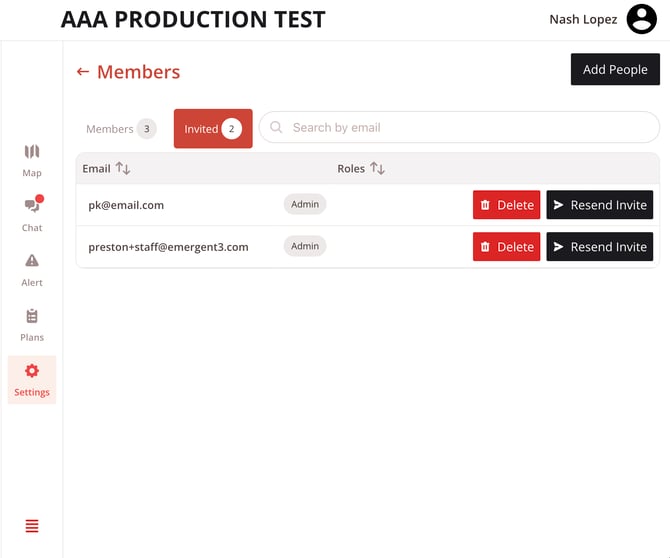The image size is (670, 558).
Task: Click the user profile avatar icon
Action: 641,19
